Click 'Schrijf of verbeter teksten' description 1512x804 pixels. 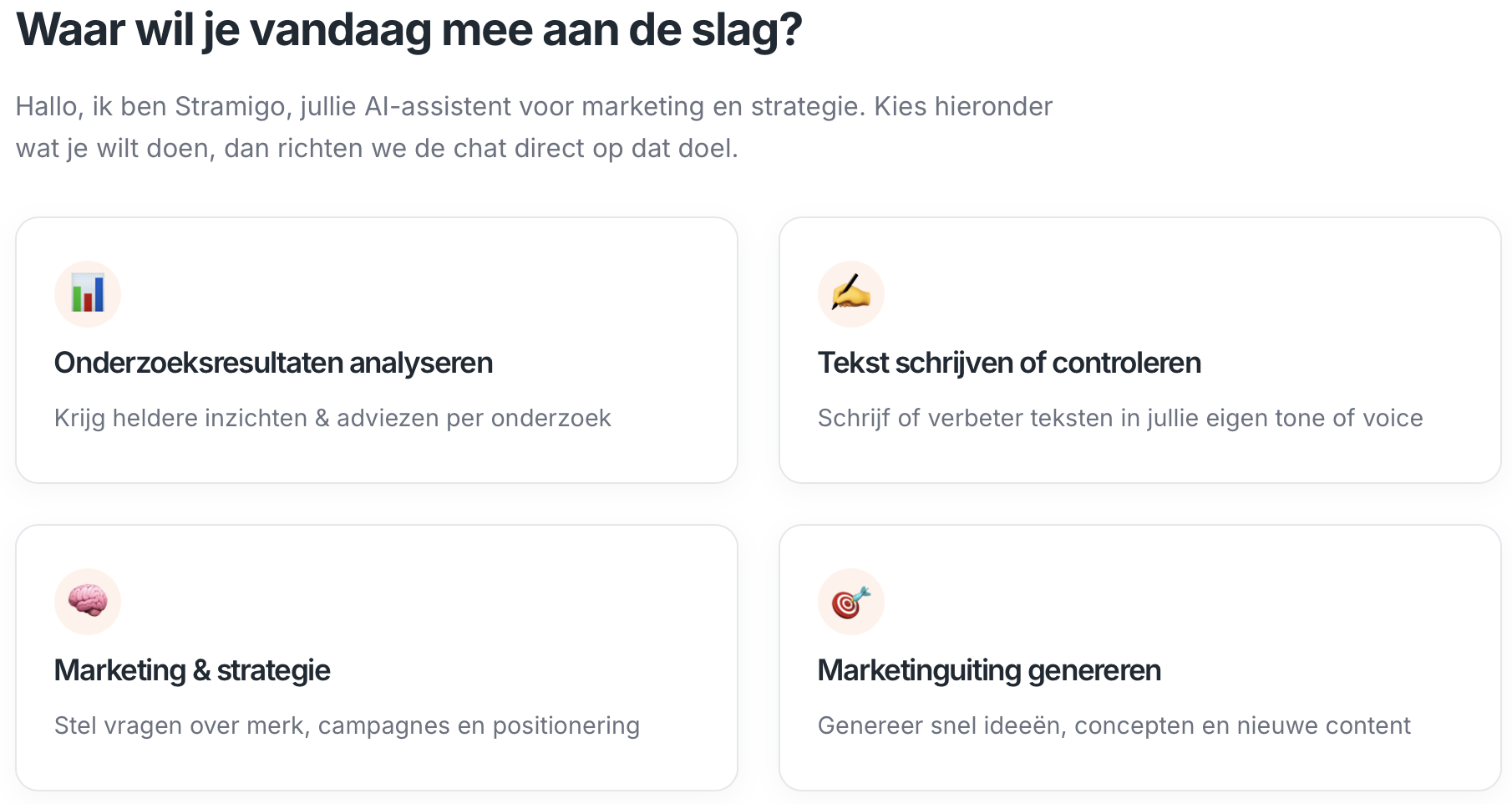pyautogui.click(x=1120, y=418)
